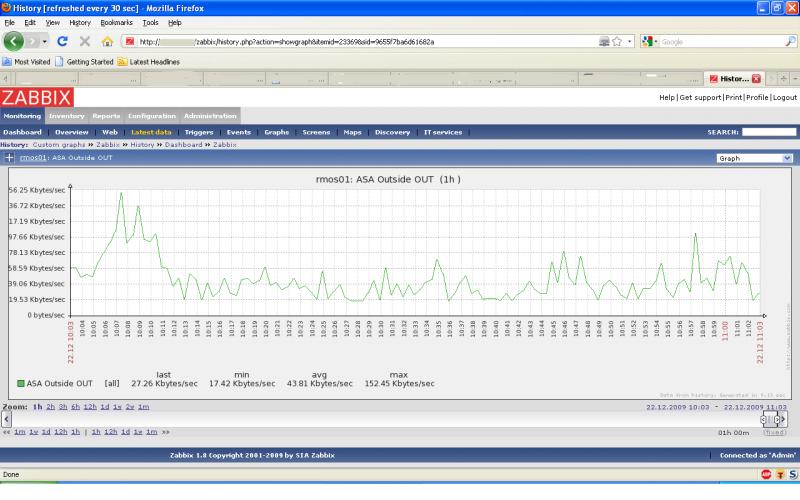Screen dimensions: 800x500
Task: Click the stop loading X icon
Action: click(x=85, y=42)
